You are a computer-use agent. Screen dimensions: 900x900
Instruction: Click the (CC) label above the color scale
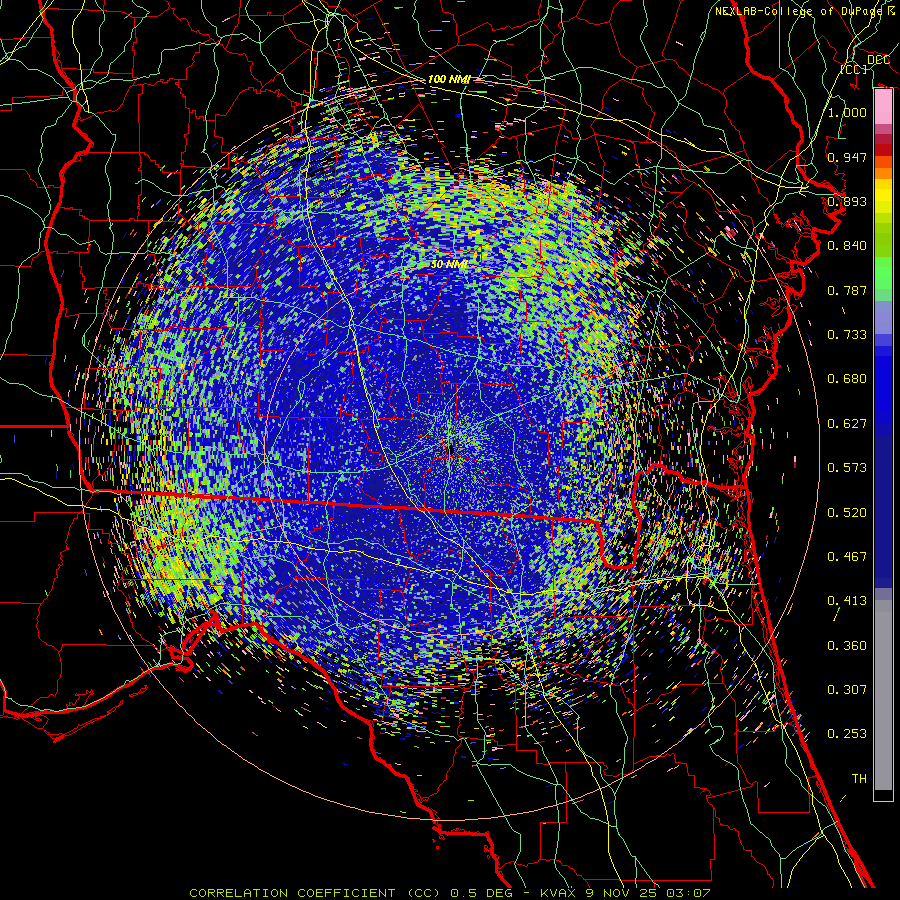click(854, 69)
